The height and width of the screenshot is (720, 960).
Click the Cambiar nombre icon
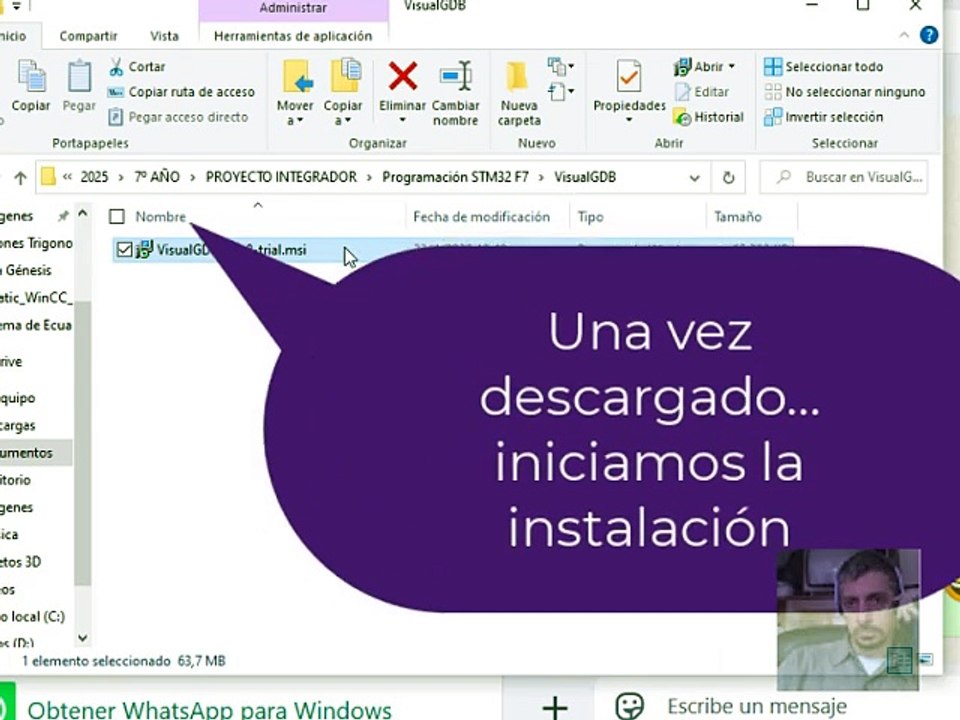456,76
